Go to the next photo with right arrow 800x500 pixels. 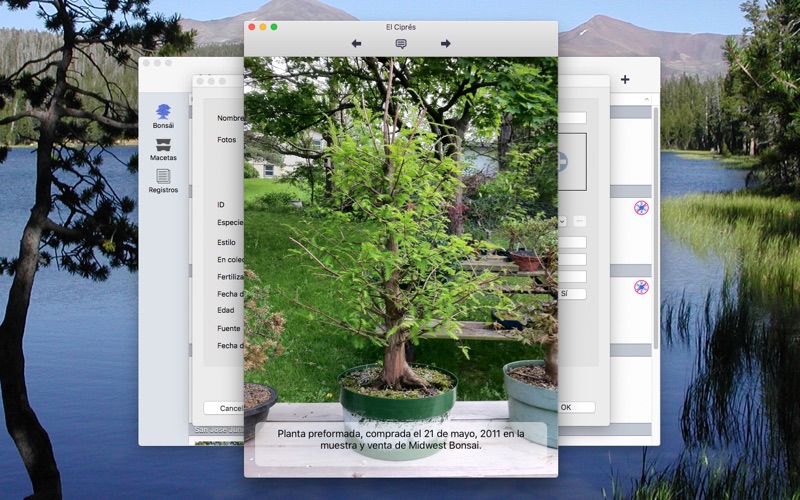pos(445,44)
